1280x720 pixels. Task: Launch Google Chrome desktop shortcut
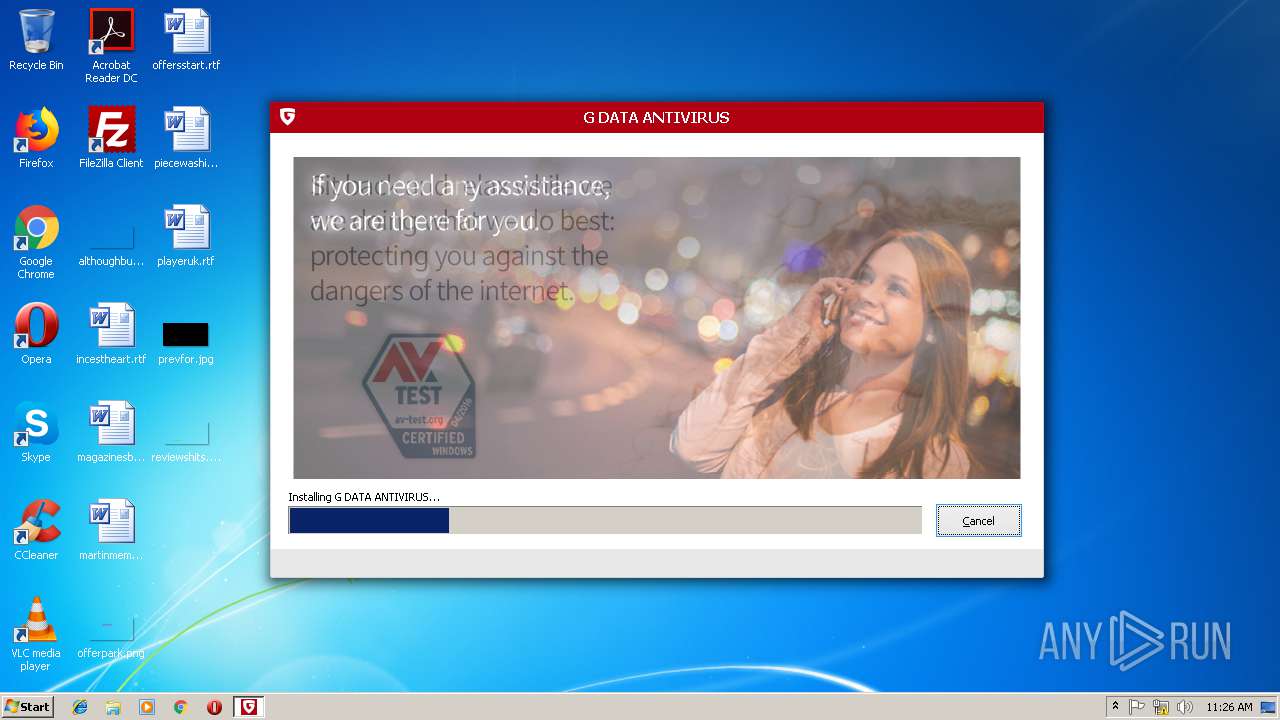(36, 242)
